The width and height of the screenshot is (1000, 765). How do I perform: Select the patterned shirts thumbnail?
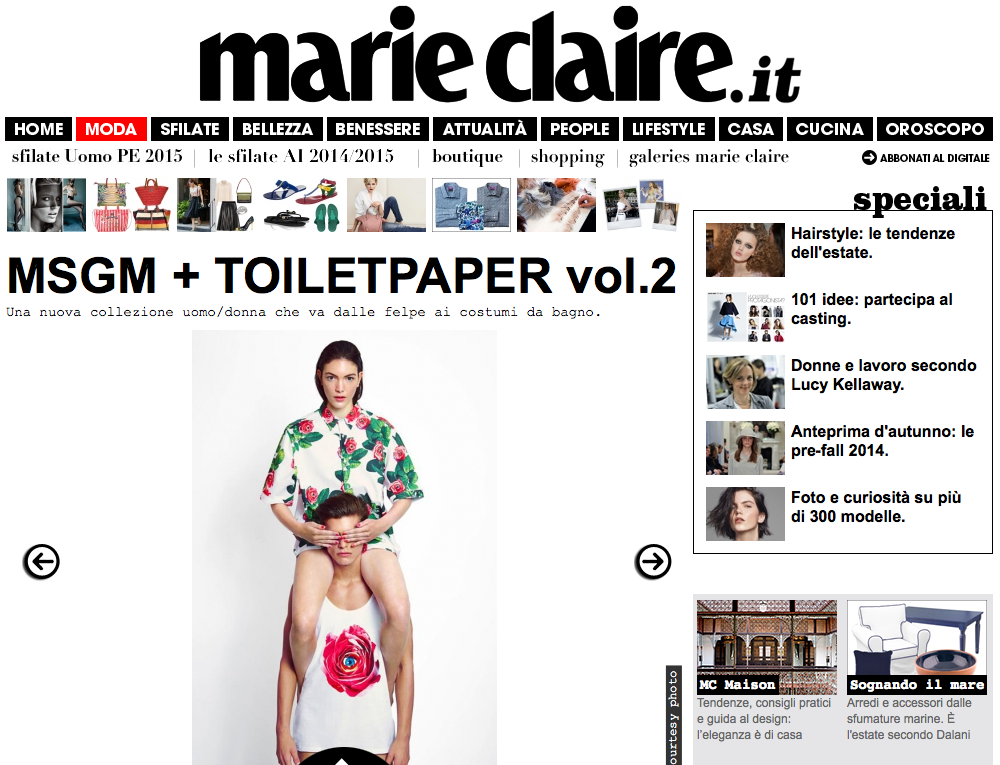pos(471,205)
